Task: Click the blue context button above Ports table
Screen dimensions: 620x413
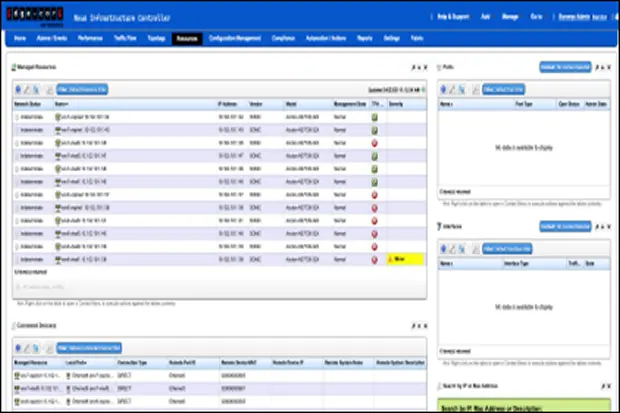Action: coord(565,67)
